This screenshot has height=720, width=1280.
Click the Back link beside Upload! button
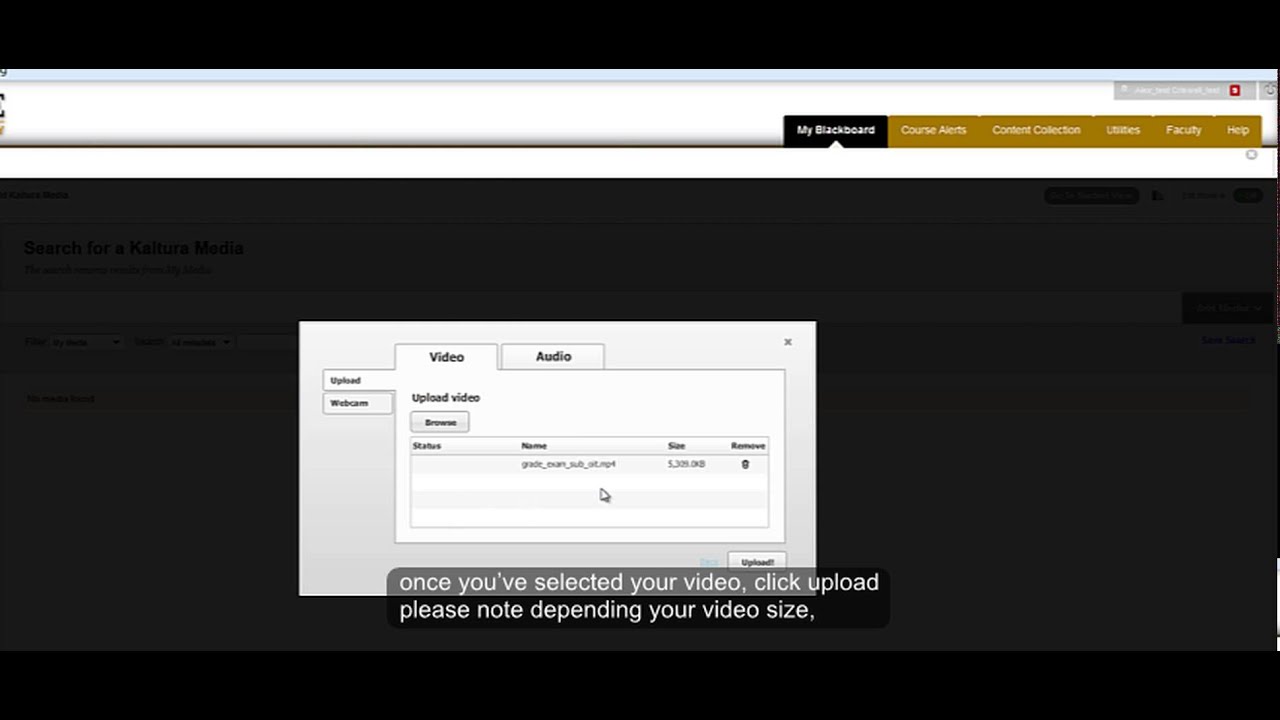(x=709, y=562)
